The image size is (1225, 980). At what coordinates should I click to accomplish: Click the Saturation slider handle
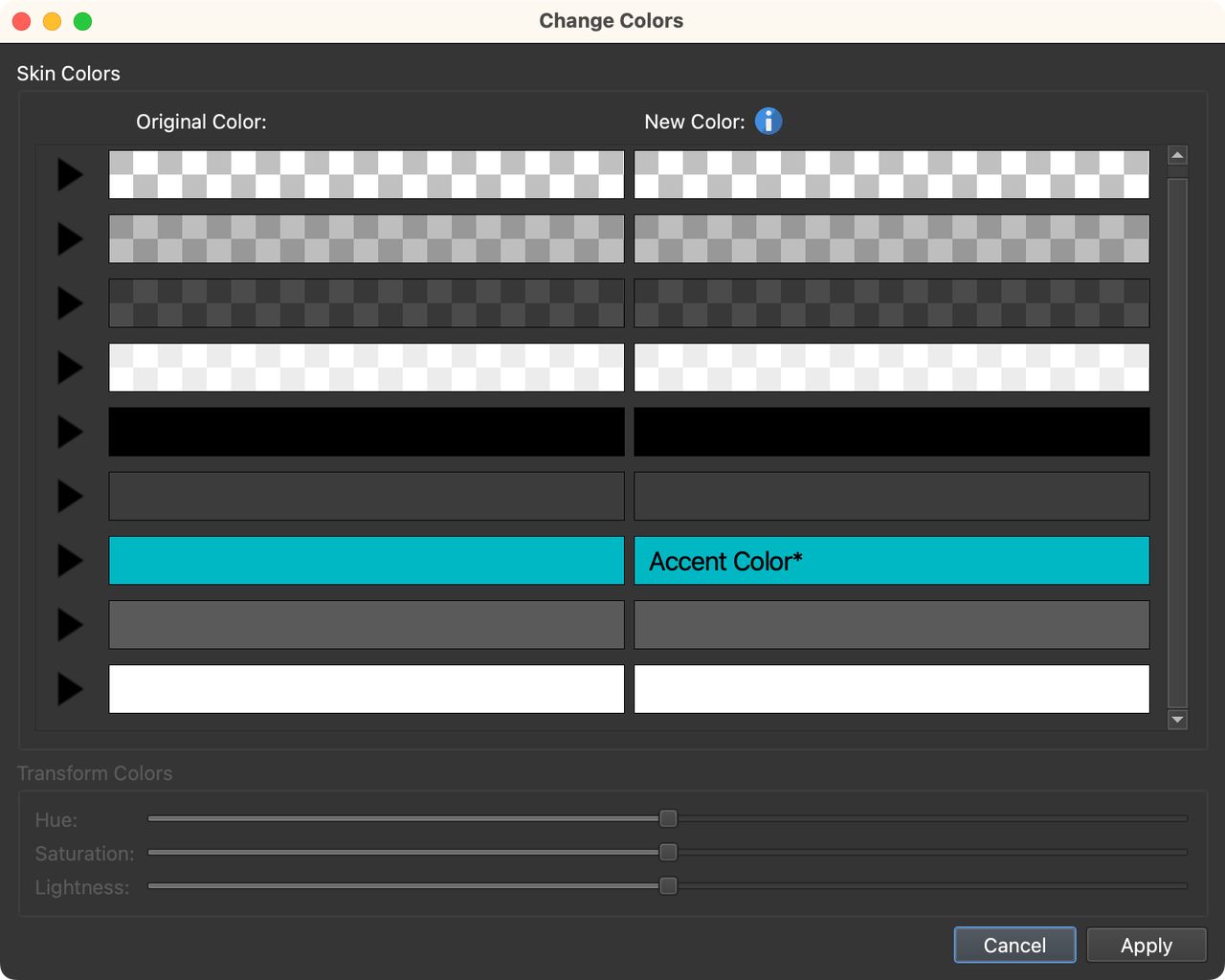click(x=668, y=852)
